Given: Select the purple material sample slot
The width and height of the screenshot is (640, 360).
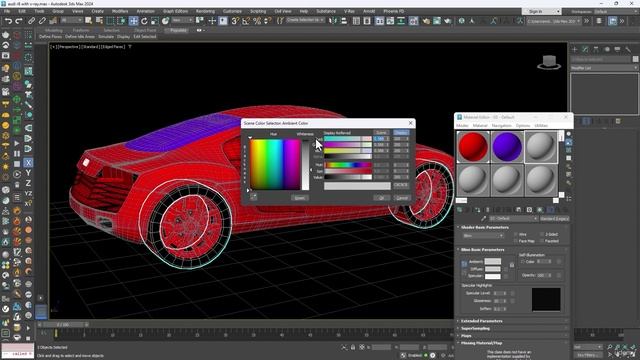Looking at the screenshot, I should [x=507, y=147].
